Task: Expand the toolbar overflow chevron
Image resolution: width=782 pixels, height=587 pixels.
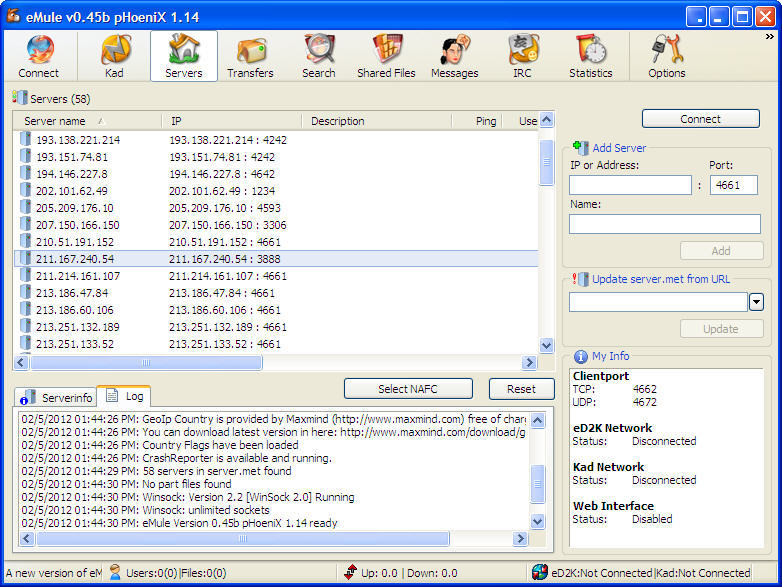Action: tap(770, 36)
